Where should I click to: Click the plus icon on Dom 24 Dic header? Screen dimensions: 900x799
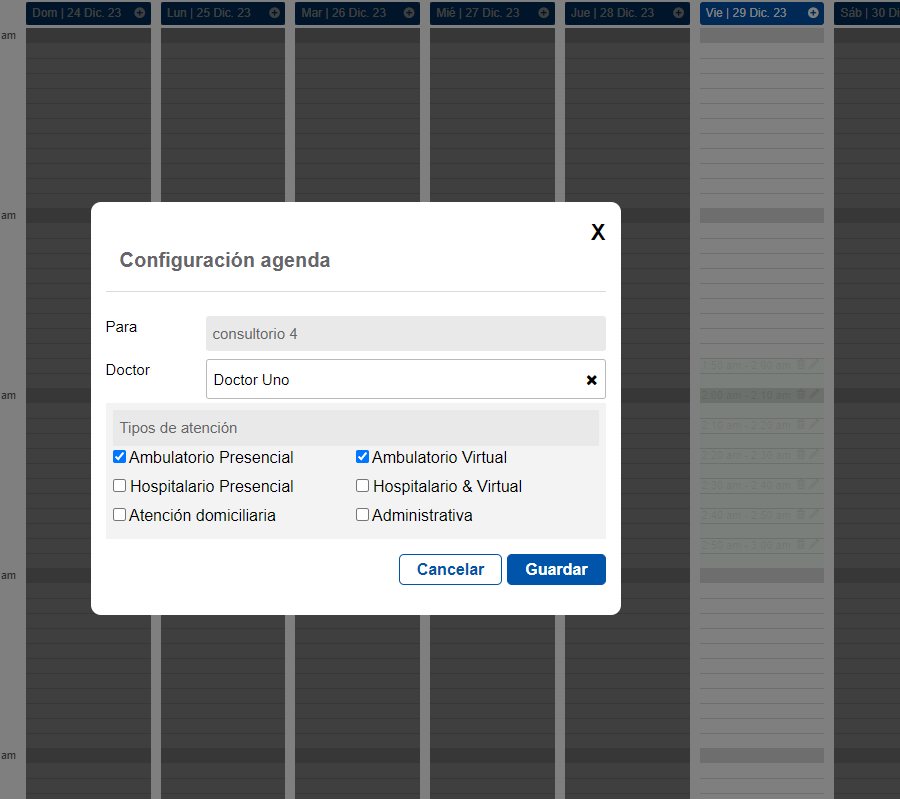[x=138, y=13]
